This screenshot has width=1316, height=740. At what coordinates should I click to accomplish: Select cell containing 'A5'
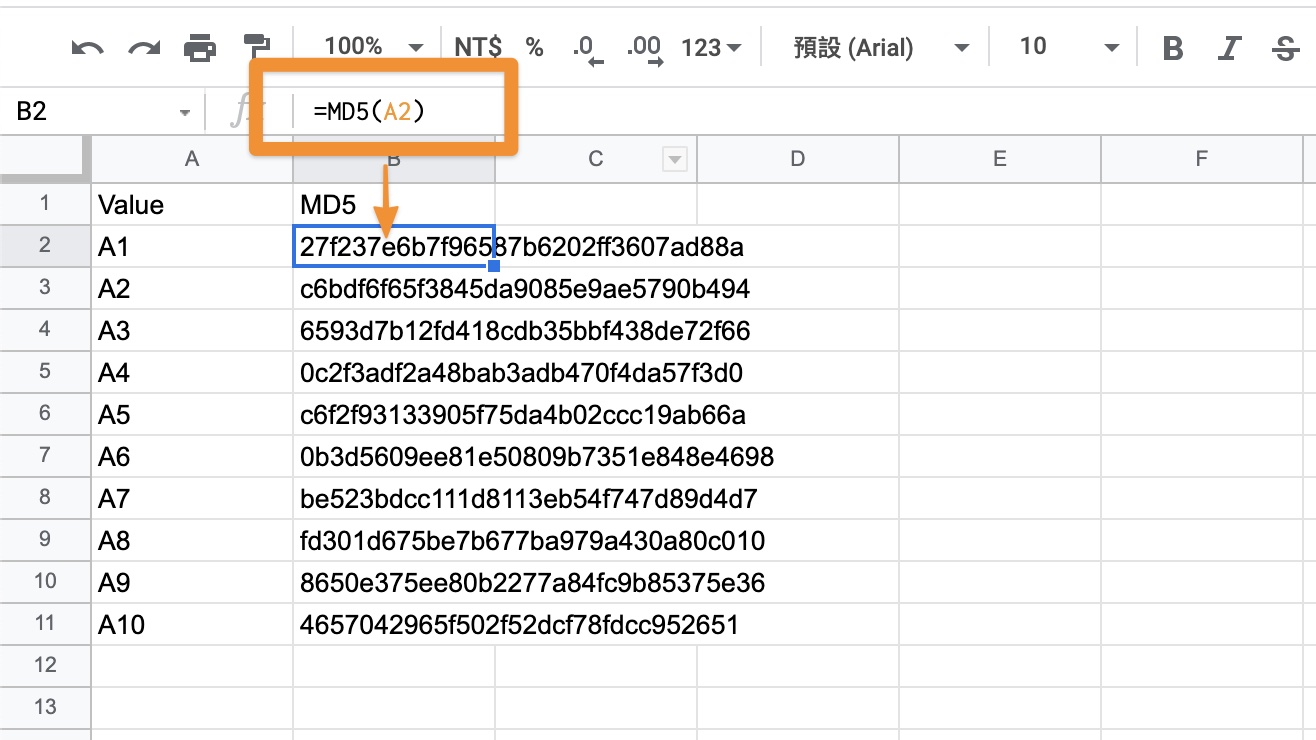(192, 415)
